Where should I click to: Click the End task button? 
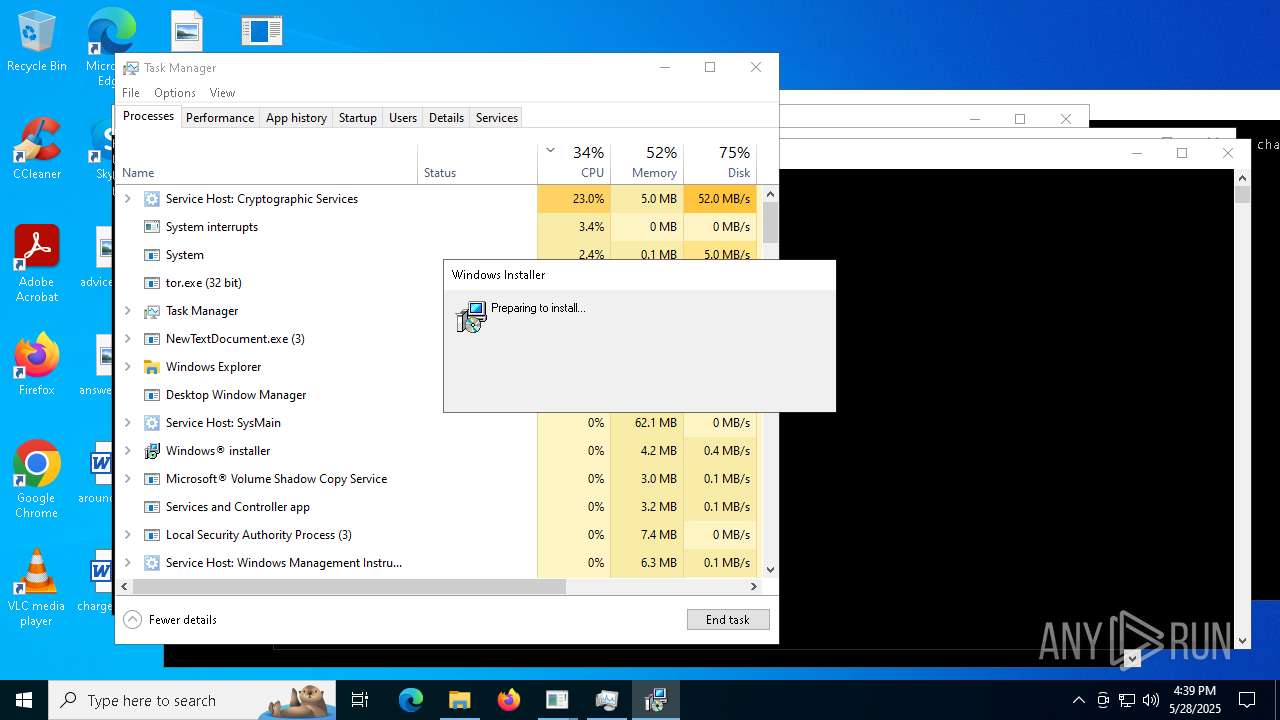[728, 620]
